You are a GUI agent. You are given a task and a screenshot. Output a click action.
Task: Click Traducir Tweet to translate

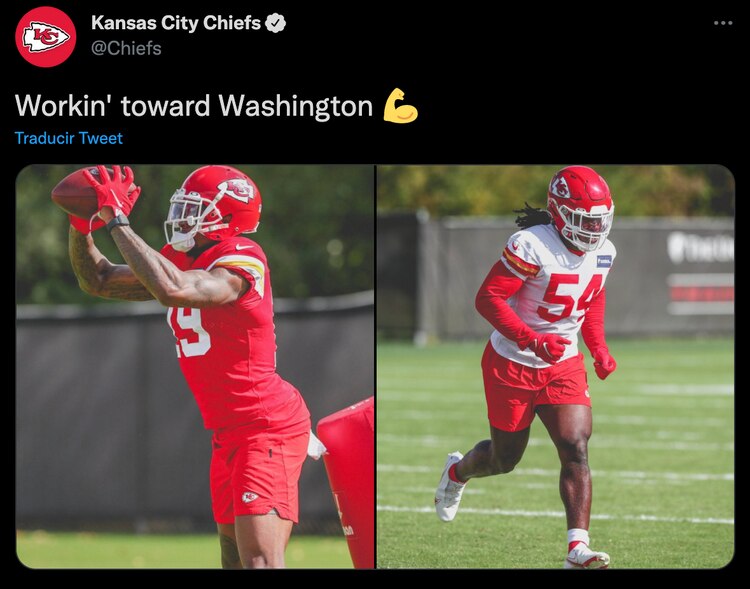[69, 138]
